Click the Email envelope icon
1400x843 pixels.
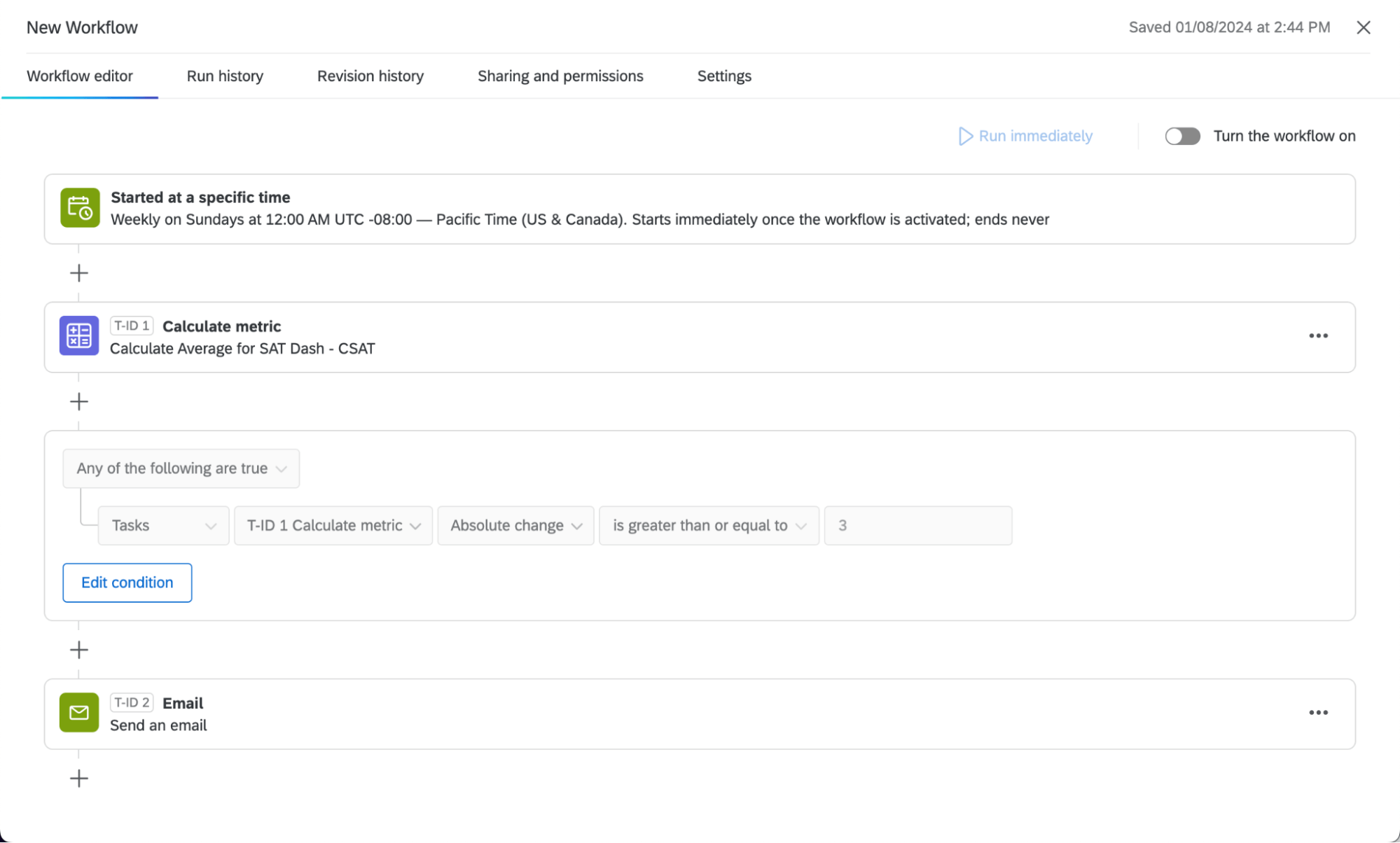pyautogui.click(x=78, y=712)
